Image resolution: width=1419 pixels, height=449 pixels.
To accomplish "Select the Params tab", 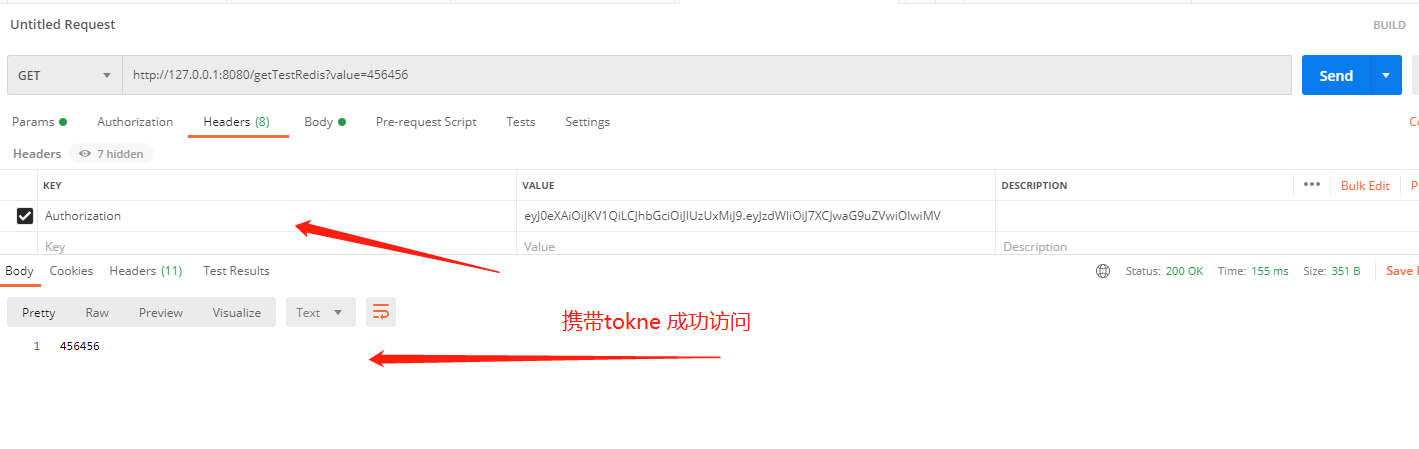I will point(39,122).
